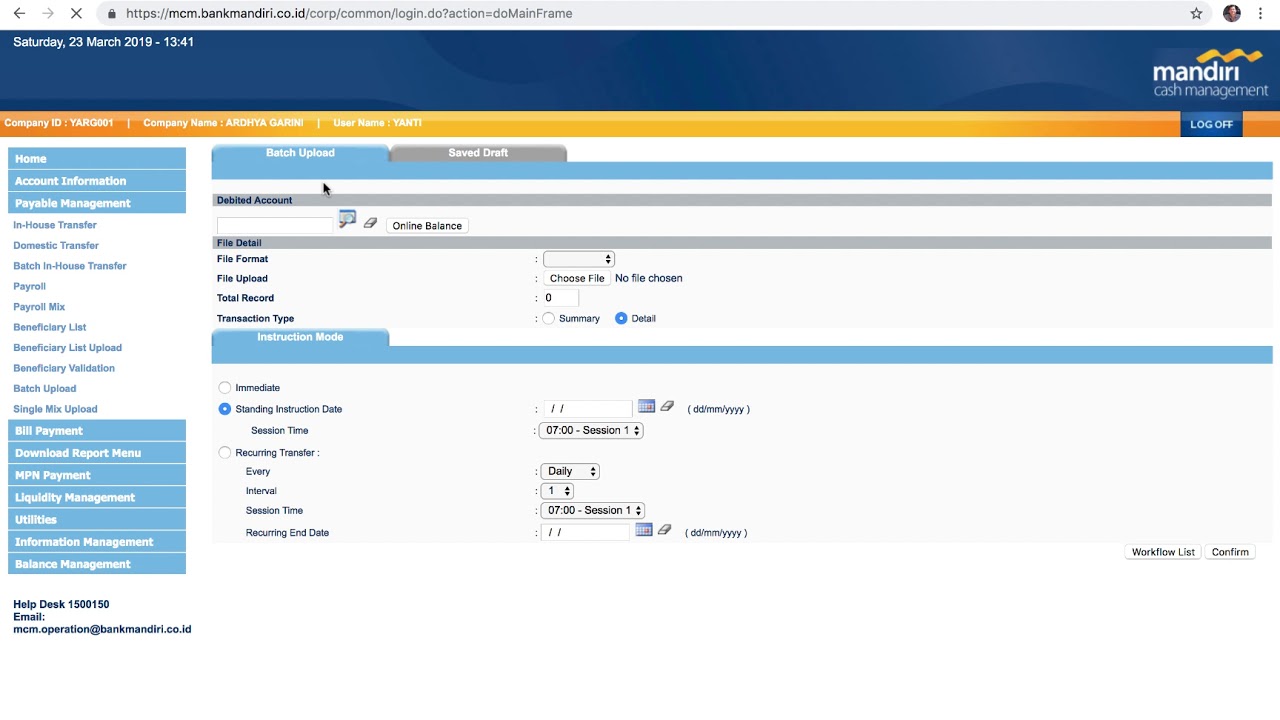Click Confirm button
Screen dimensions: 1280x720
(x=1230, y=552)
